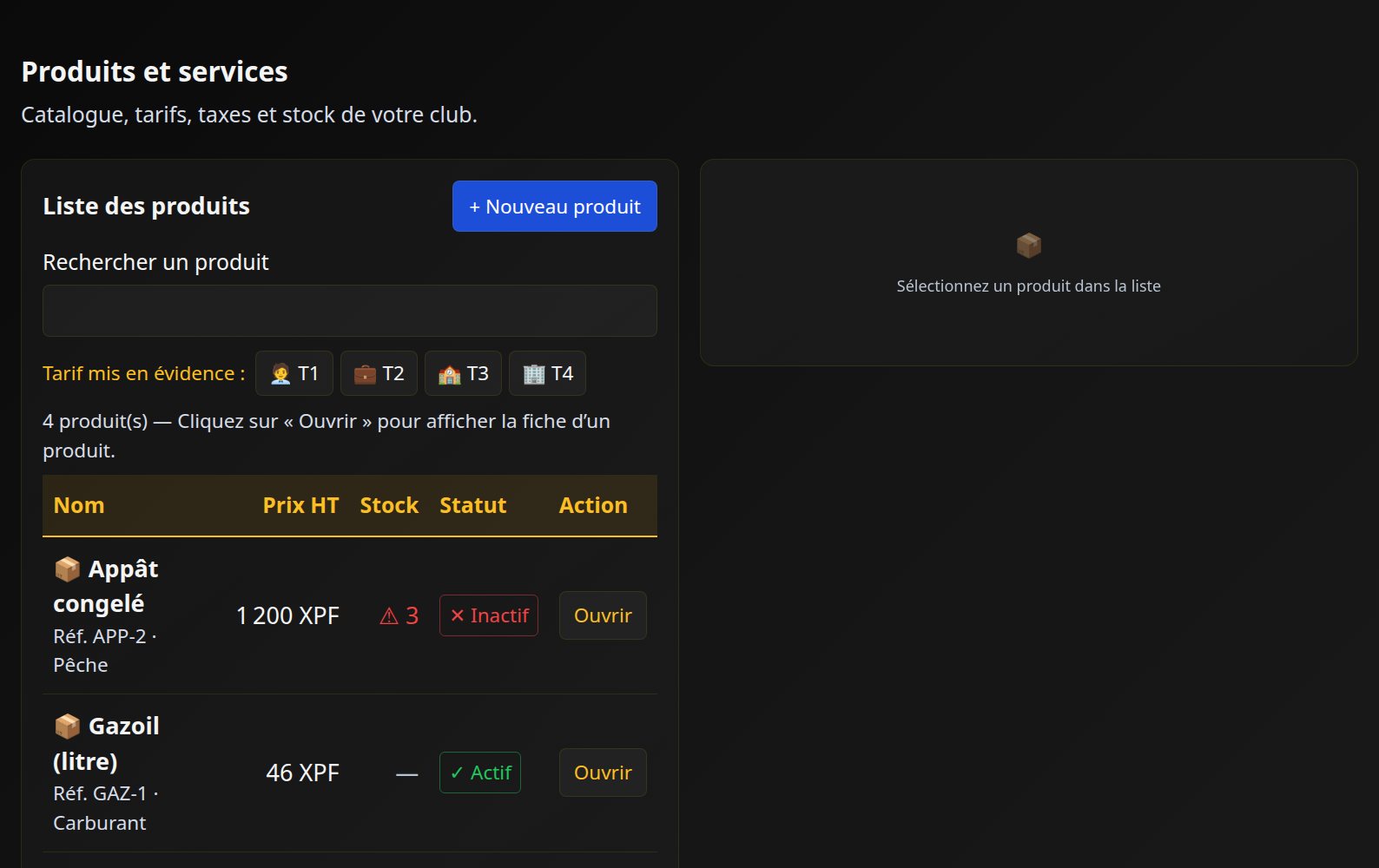The height and width of the screenshot is (868, 1379).
Task: Focus the Rechercher un produit search field
Action: (x=350, y=311)
